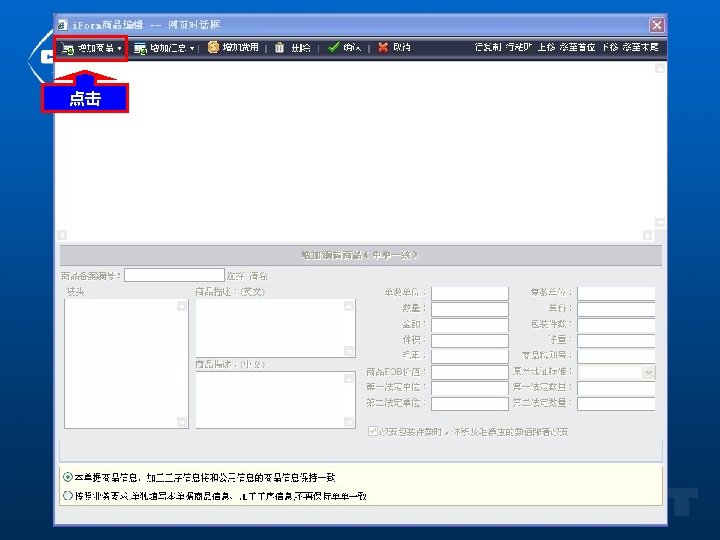This screenshot has width=720, height=540.
Task: Click up arrow in 商品描述(英文) scrollbar
Action: pos(349,306)
